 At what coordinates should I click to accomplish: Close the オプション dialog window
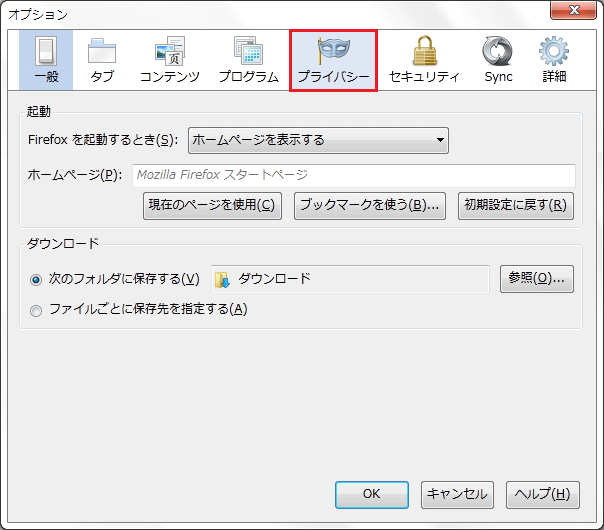pos(574,9)
